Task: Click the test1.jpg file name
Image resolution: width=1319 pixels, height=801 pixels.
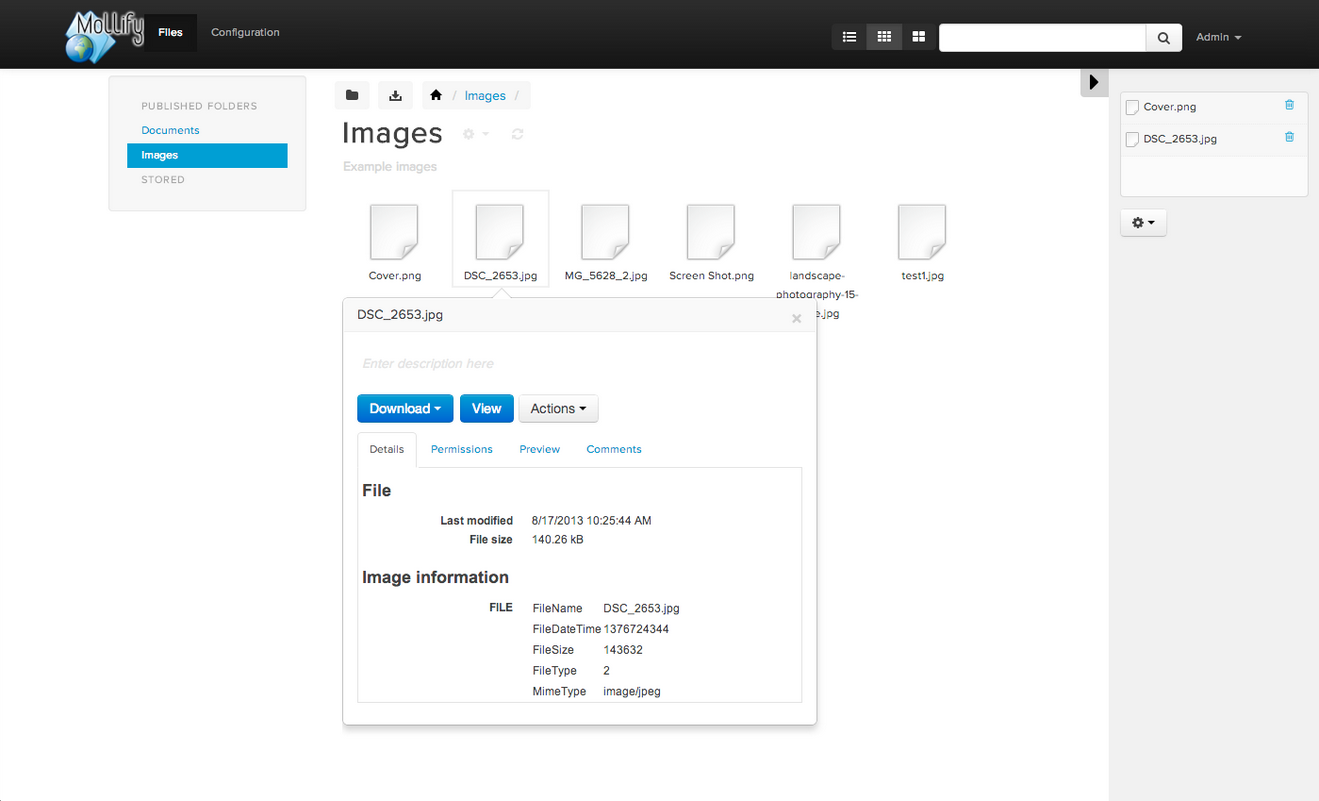Action: tap(923, 275)
